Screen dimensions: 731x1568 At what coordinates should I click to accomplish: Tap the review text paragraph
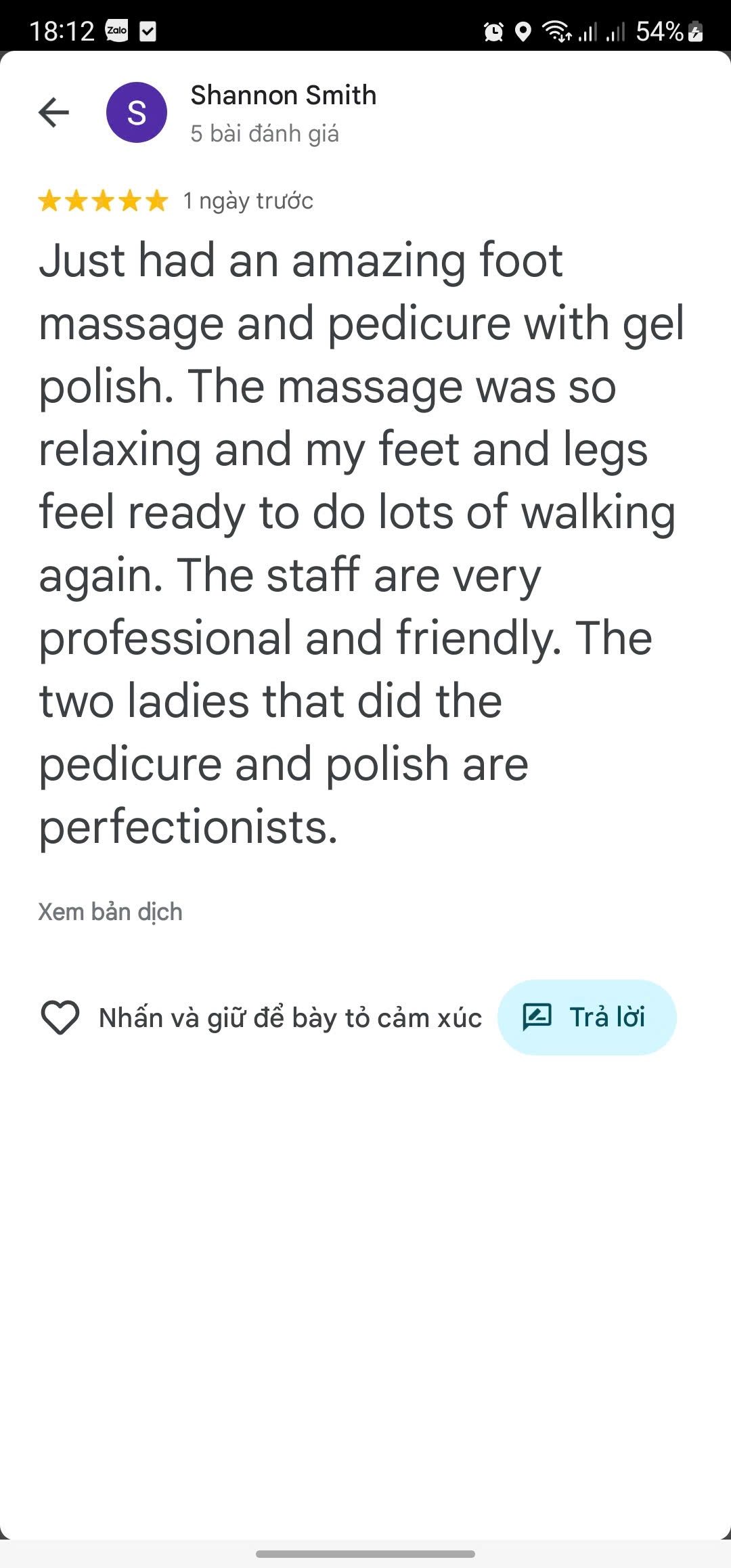tap(361, 543)
